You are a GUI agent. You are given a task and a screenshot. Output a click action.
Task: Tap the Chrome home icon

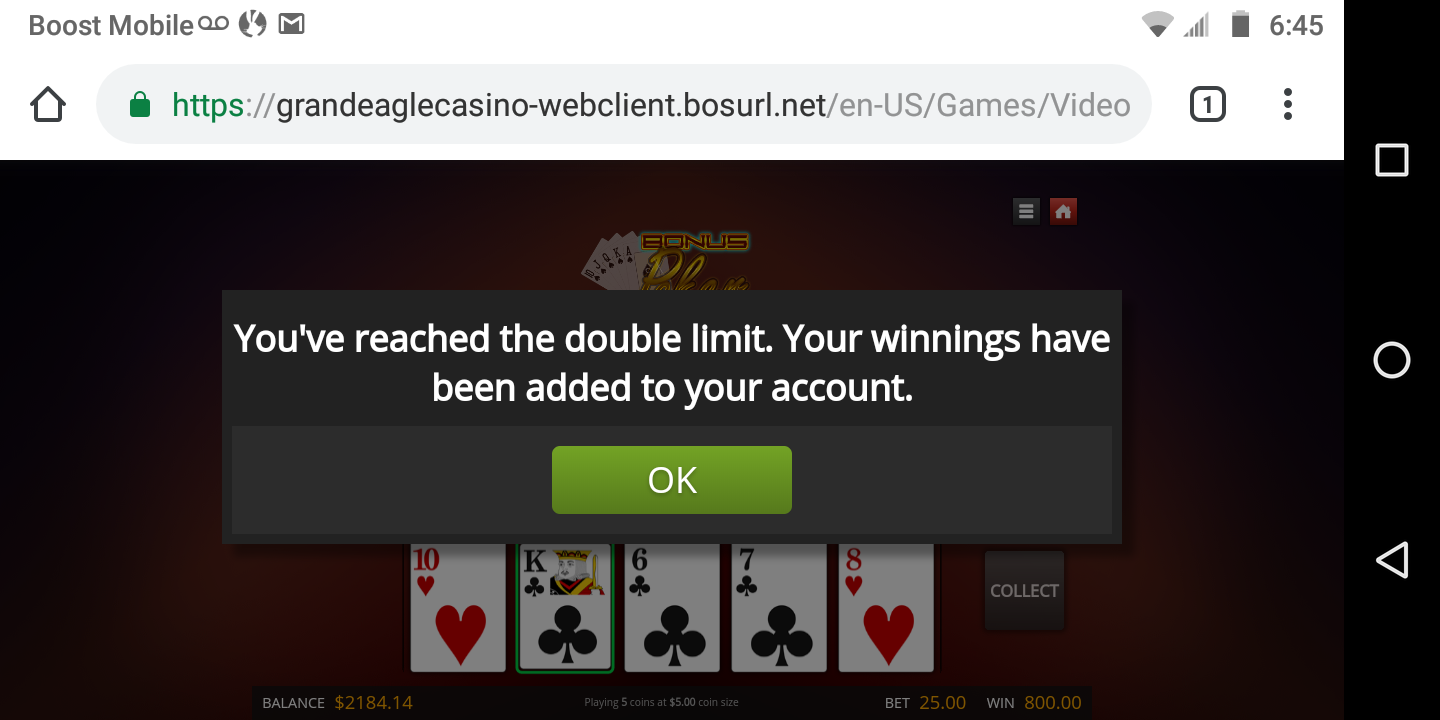pos(48,104)
